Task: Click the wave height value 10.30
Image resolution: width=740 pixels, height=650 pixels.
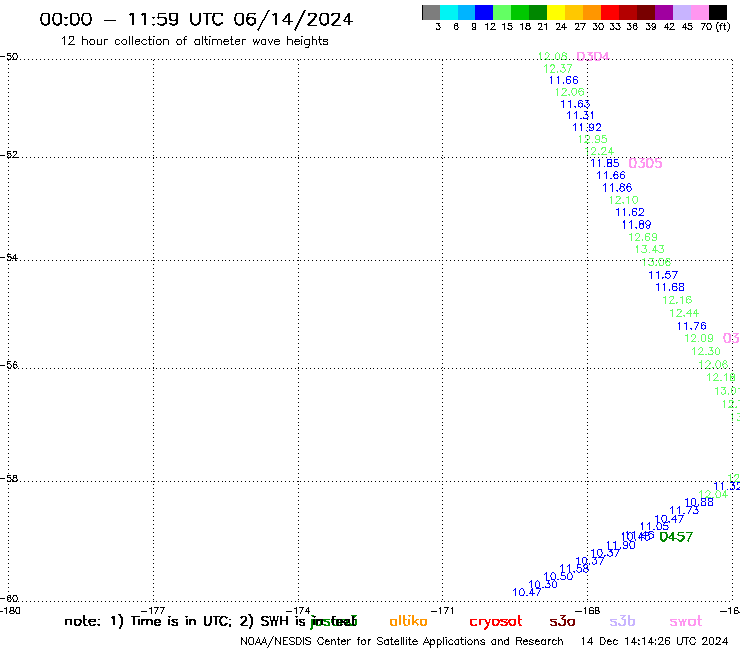Action: [543, 584]
